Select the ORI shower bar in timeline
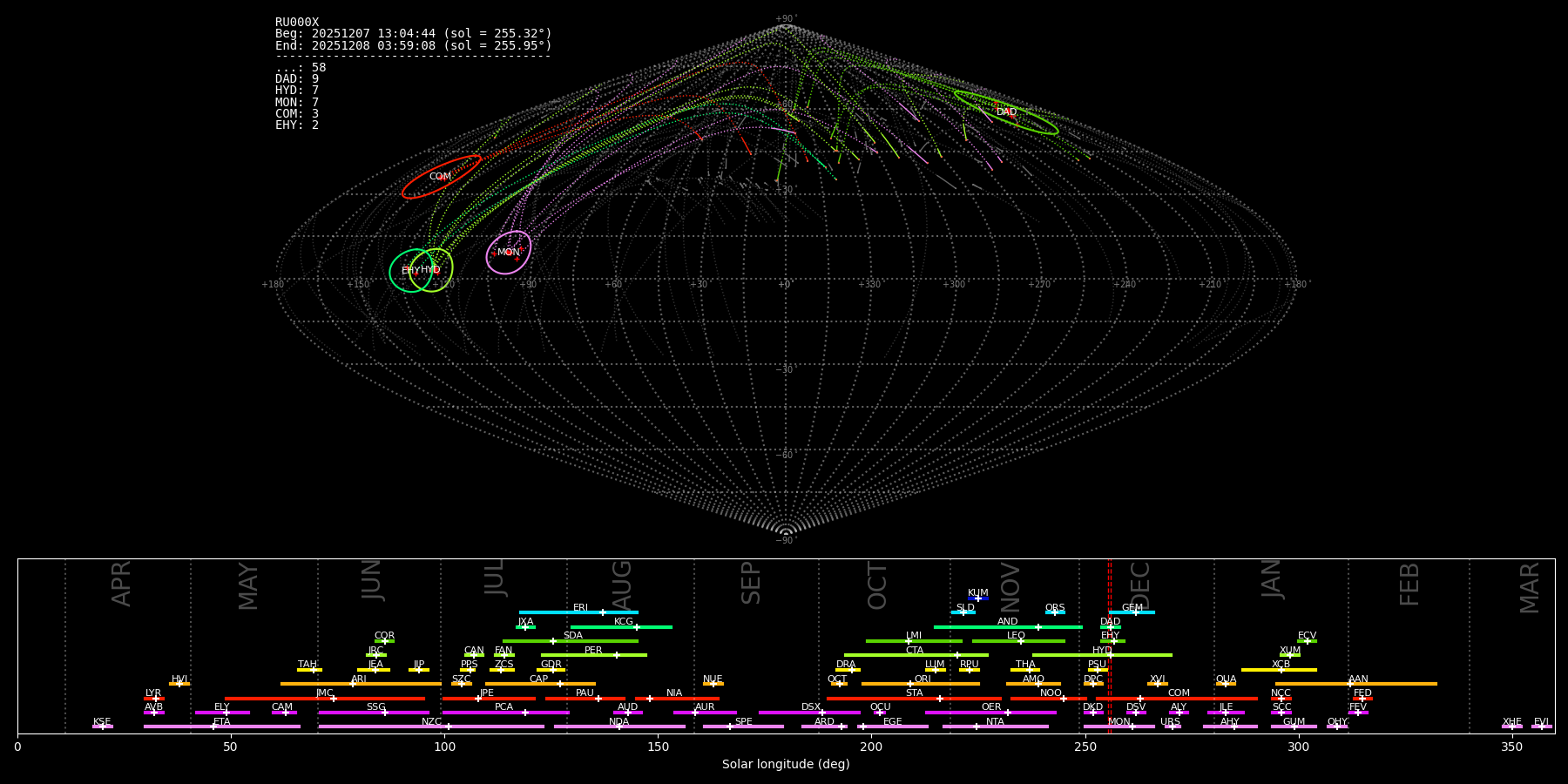This screenshot has height=784, width=1568. coord(920,684)
